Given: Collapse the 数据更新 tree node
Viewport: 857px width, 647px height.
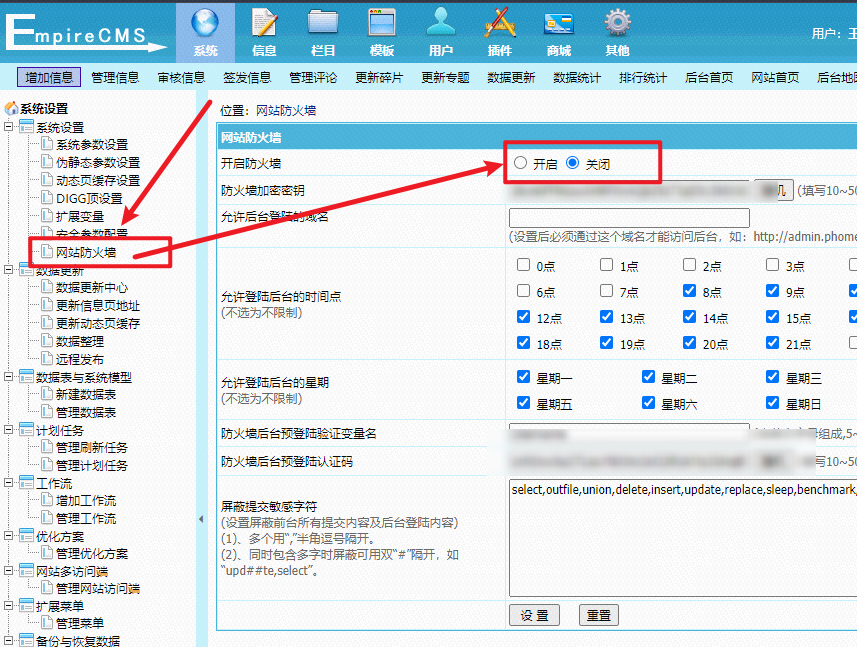Looking at the screenshot, I should (x=10, y=270).
